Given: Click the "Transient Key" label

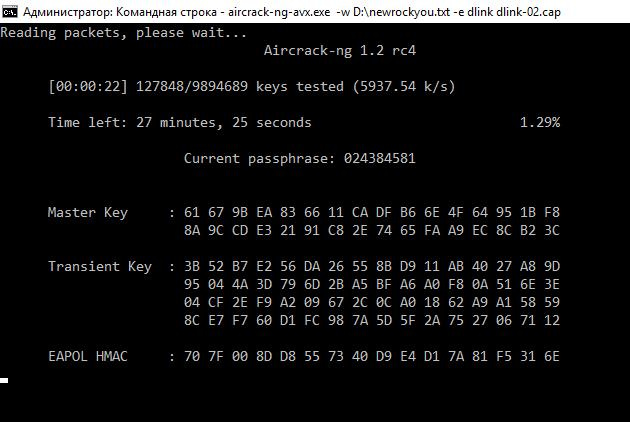Looking at the screenshot, I should [x=100, y=266].
